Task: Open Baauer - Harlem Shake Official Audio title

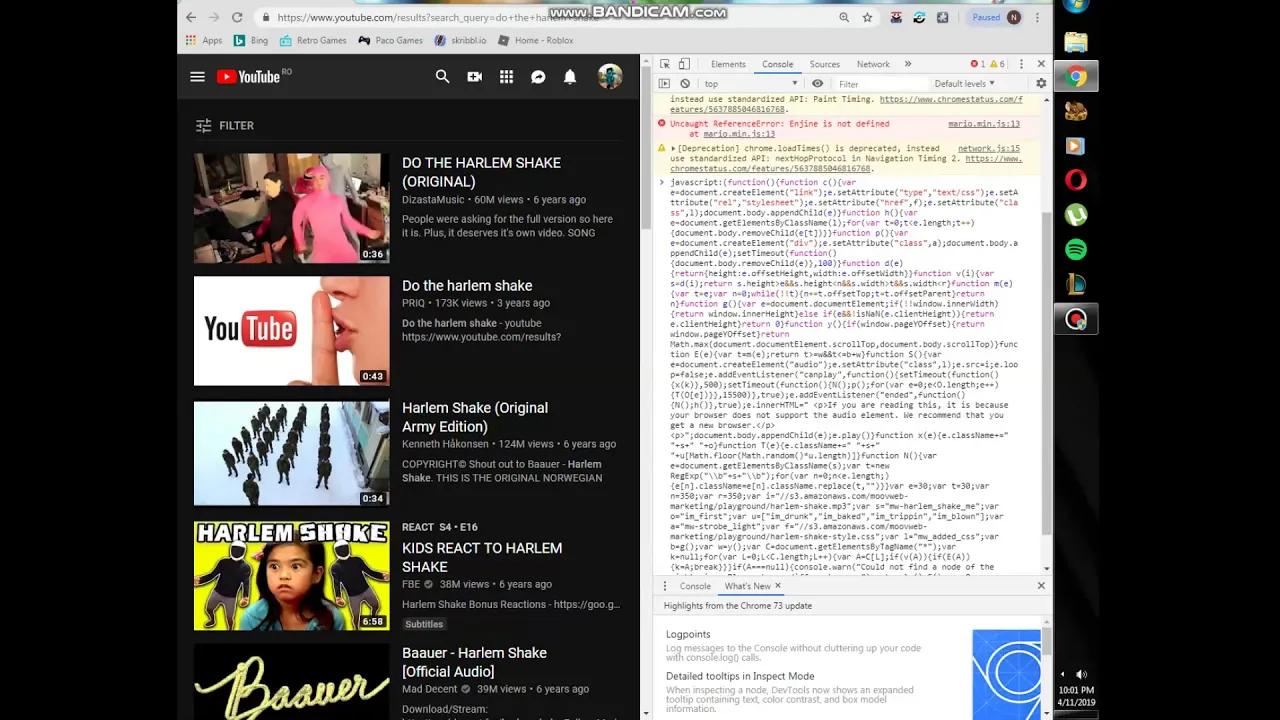Action: (x=474, y=662)
